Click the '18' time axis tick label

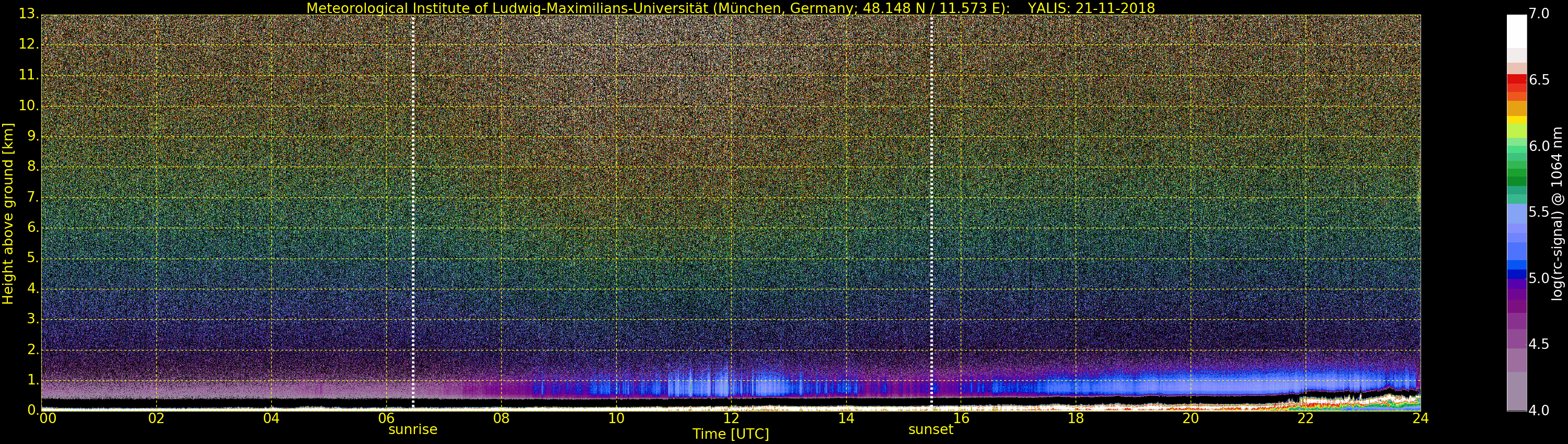(x=1076, y=418)
